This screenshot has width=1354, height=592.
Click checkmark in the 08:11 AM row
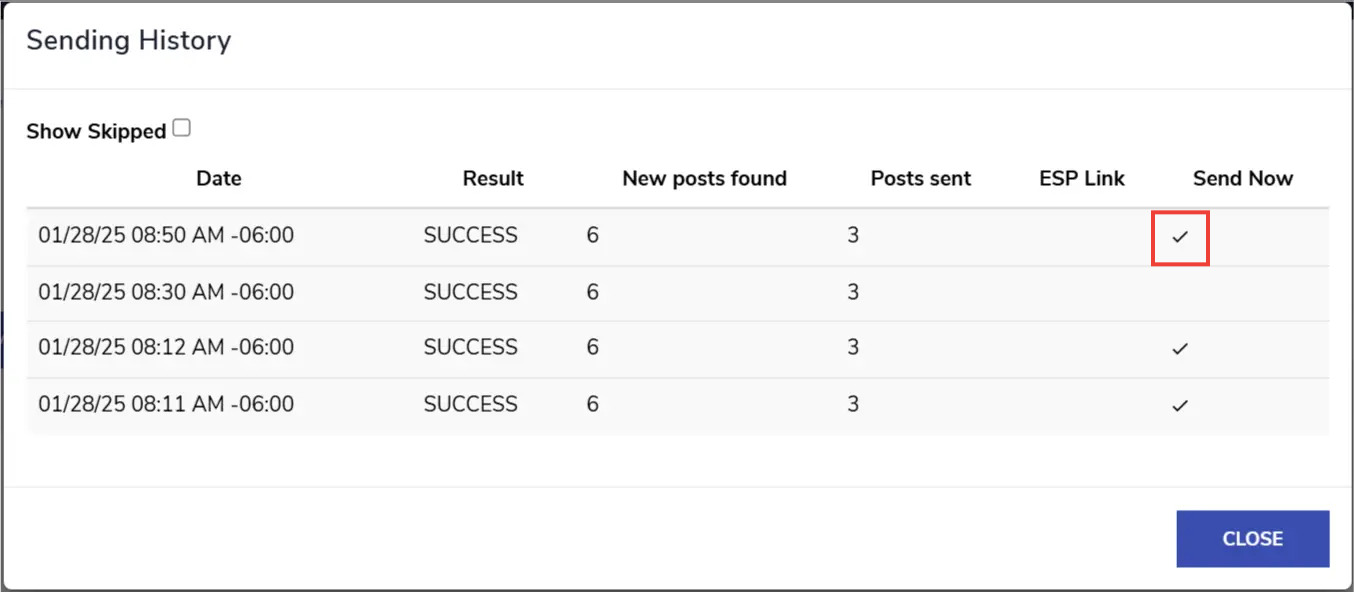tap(1180, 406)
